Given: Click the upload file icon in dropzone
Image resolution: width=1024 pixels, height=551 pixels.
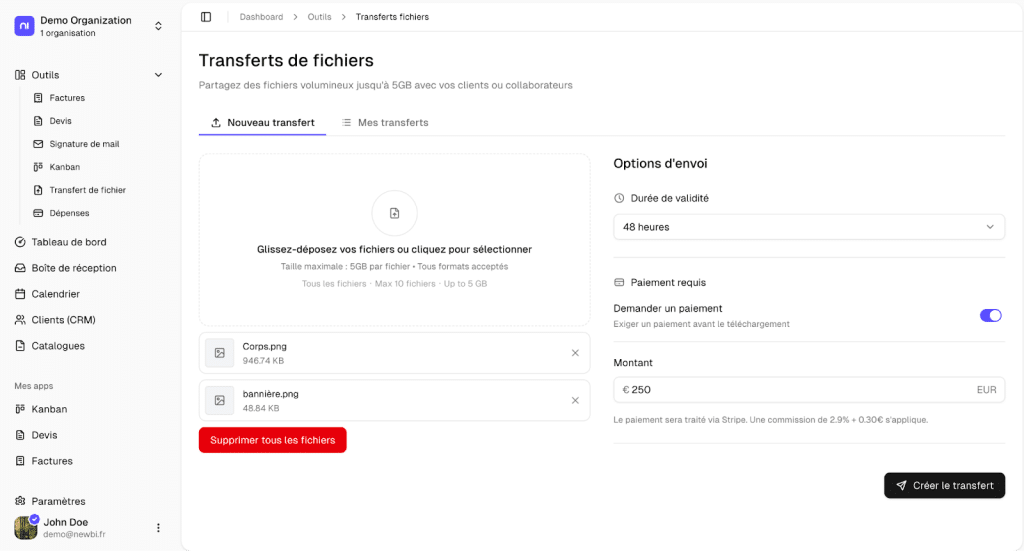Looking at the screenshot, I should click(394, 213).
